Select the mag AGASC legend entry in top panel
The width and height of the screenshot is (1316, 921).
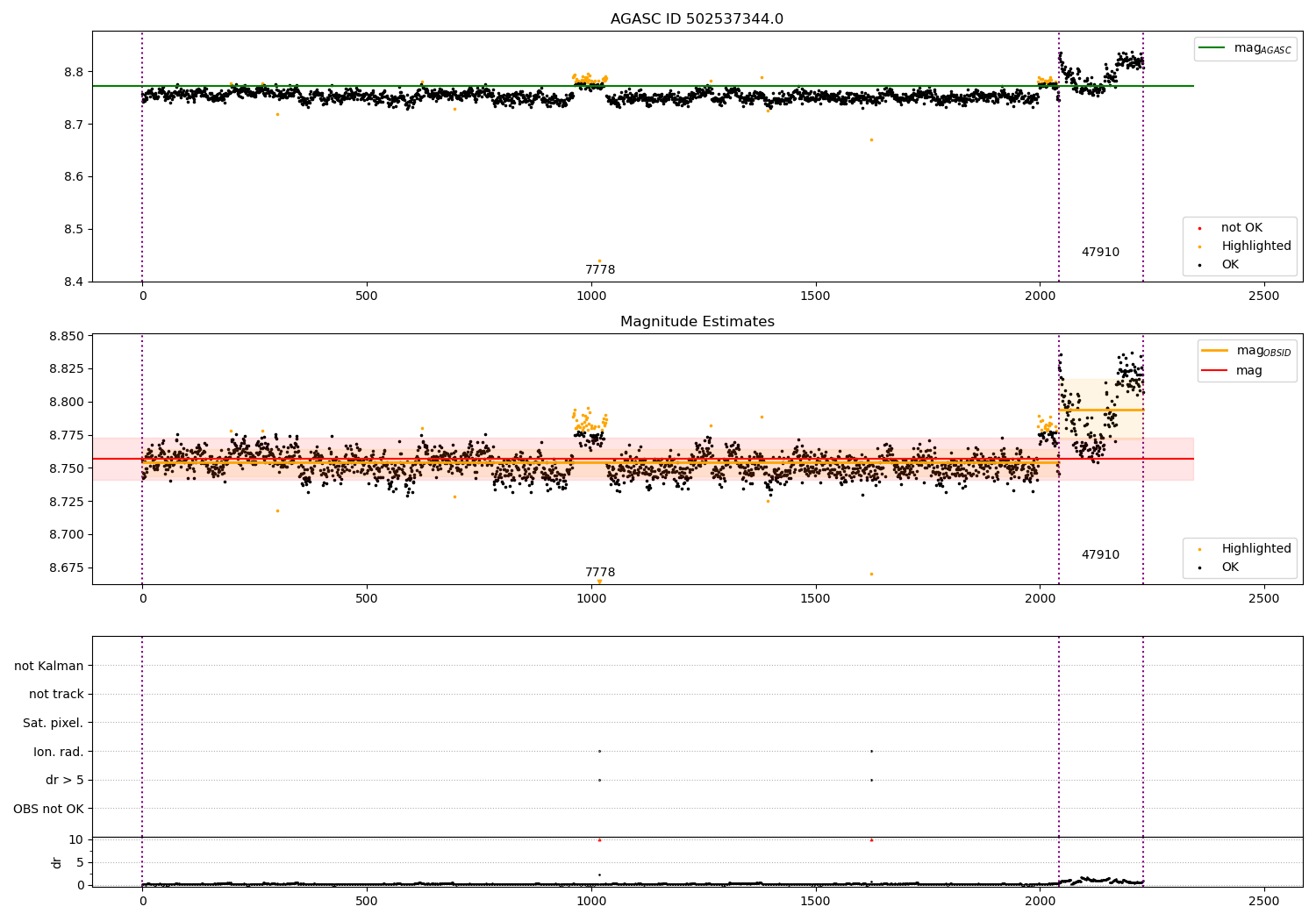(x=1244, y=48)
